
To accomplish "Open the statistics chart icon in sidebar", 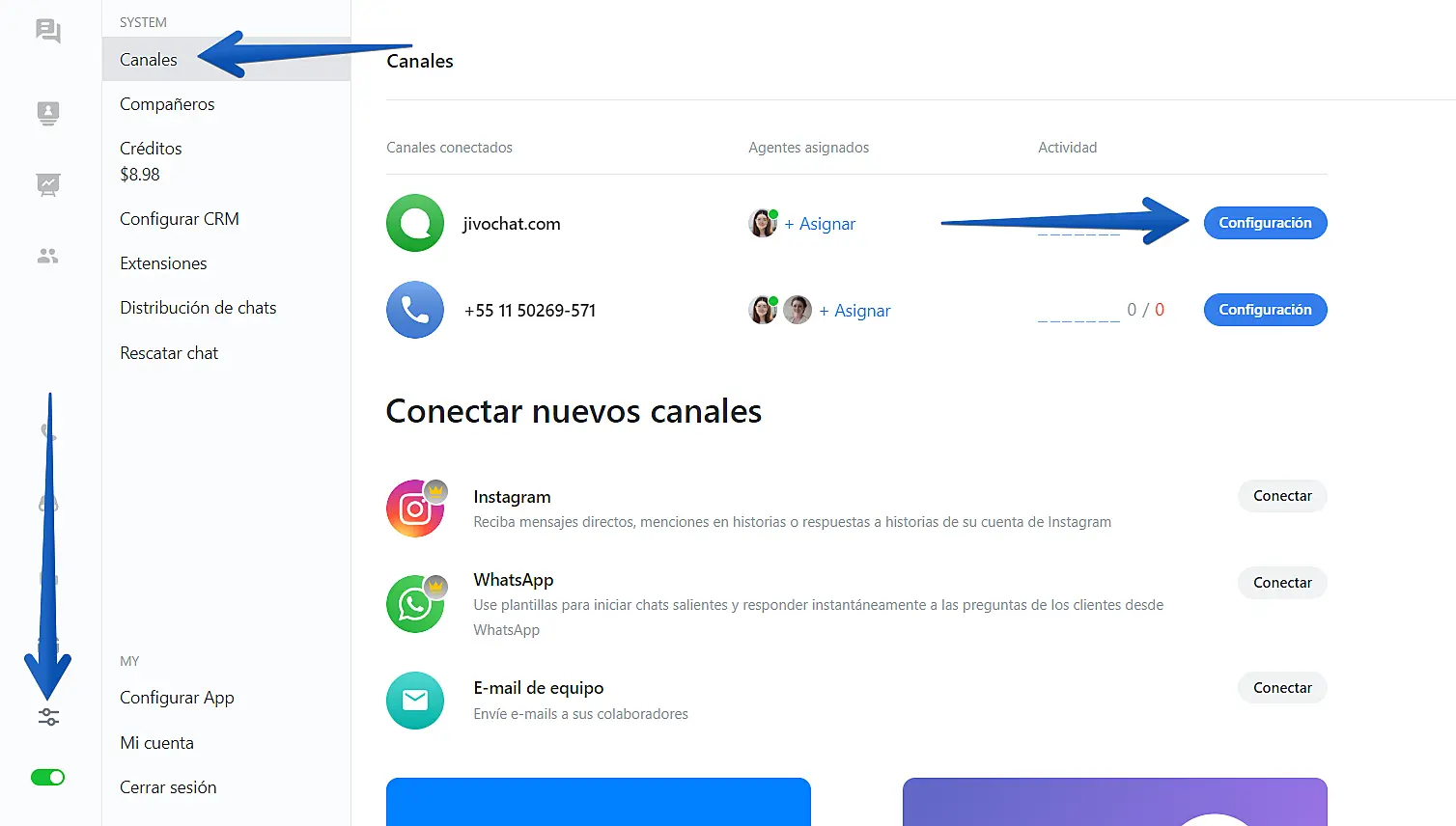I will pos(48,184).
